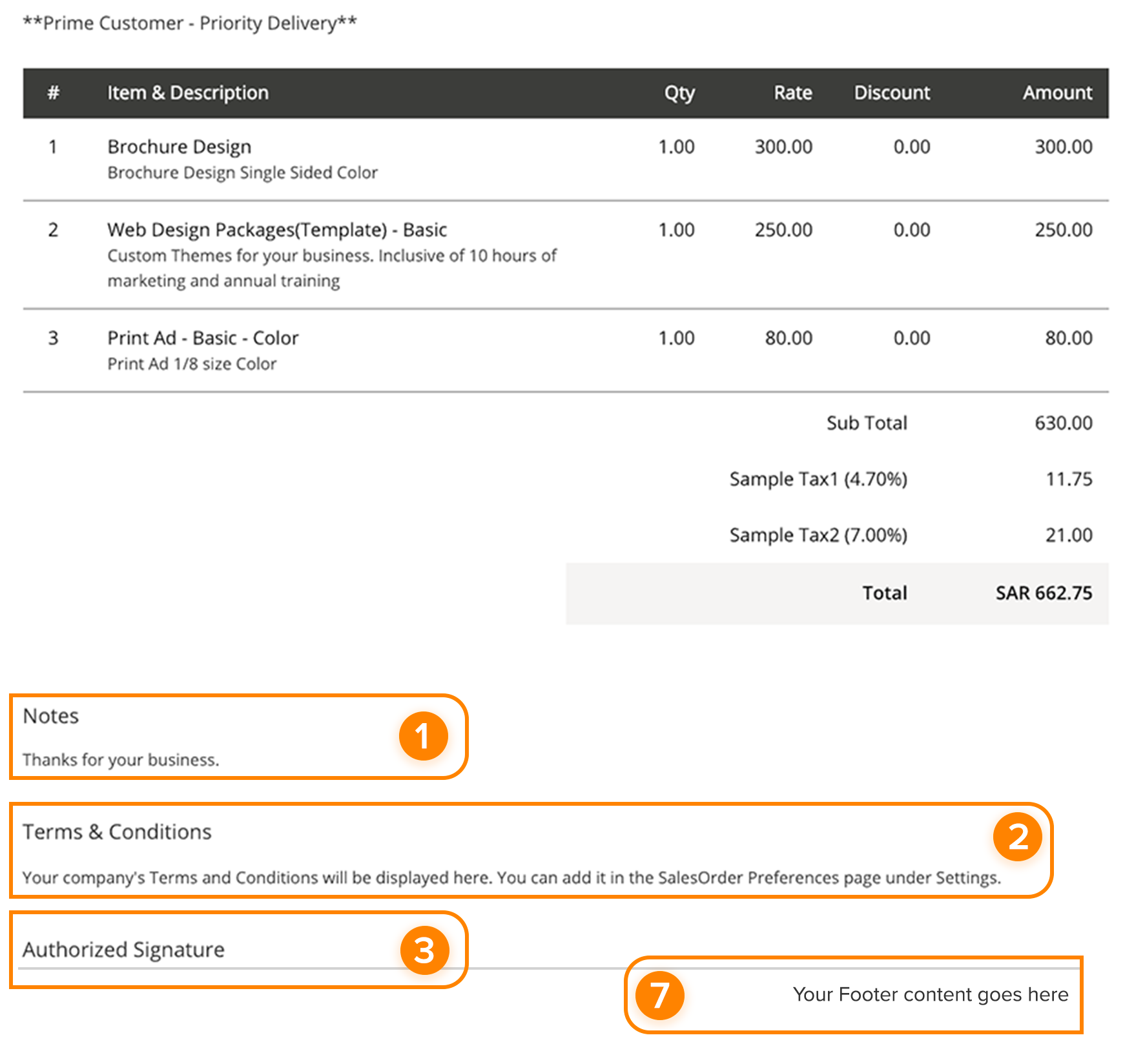
Task: Select the Terms & Conditions heading
Action: [x=117, y=832]
